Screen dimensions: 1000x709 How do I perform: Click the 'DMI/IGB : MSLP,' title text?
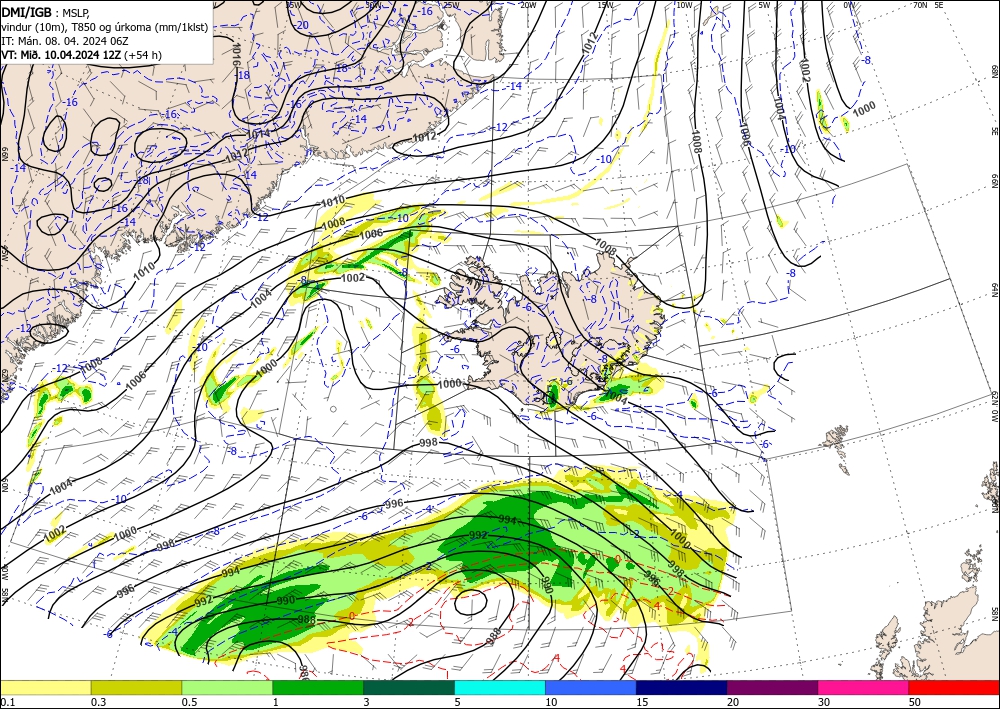[47, 11]
